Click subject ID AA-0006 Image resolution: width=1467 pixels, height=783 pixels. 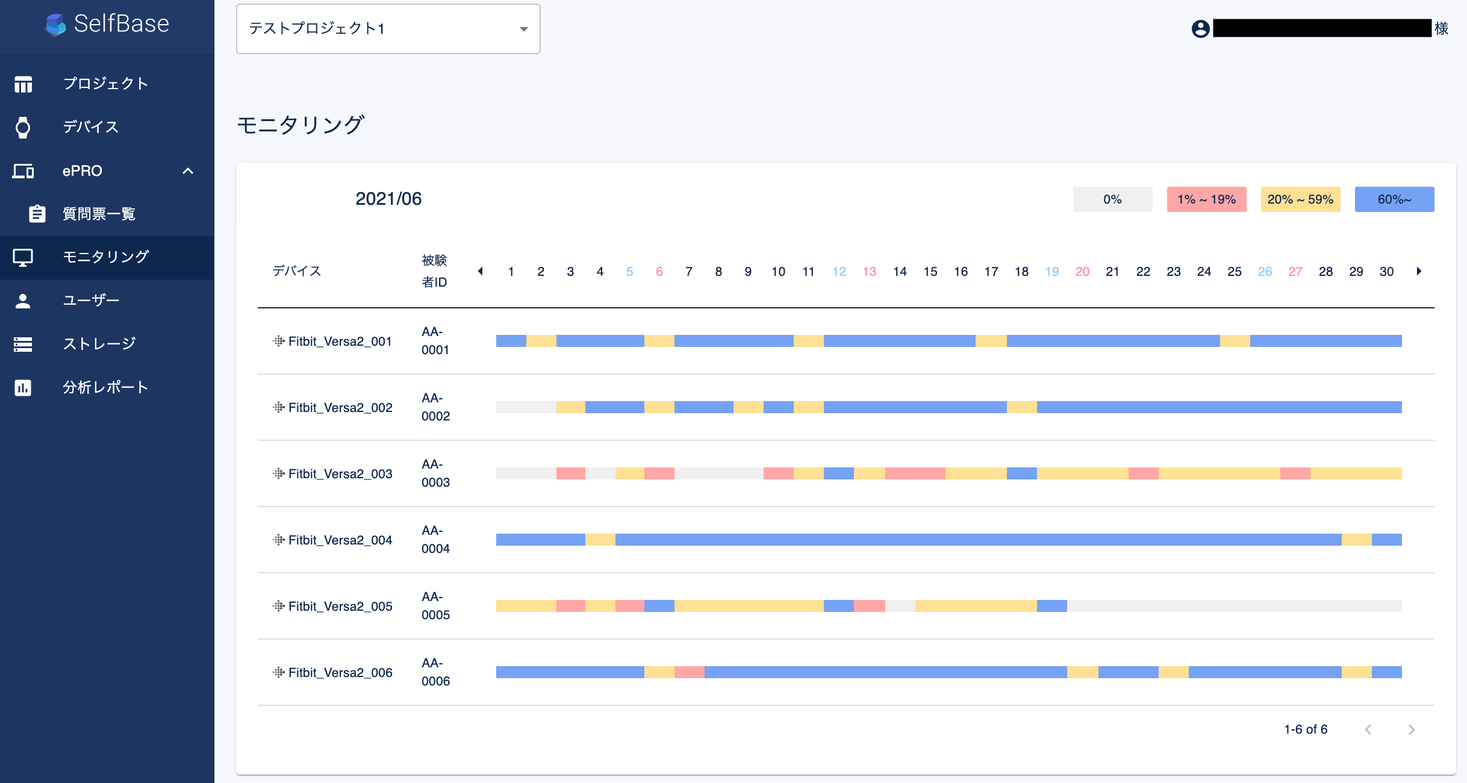(x=436, y=672)
